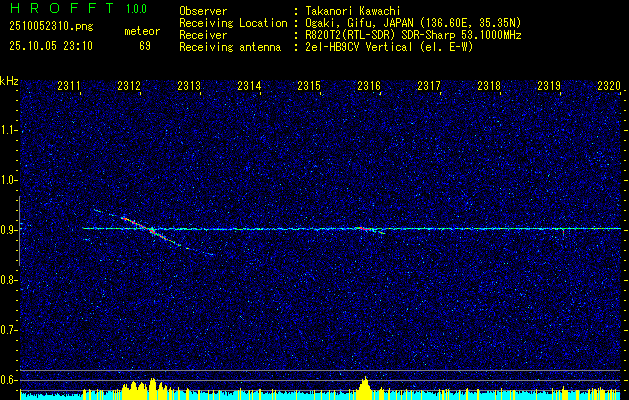Click the 0.9 frequency axis label
This screenshot has width=629, height=400.
point(9,230)
